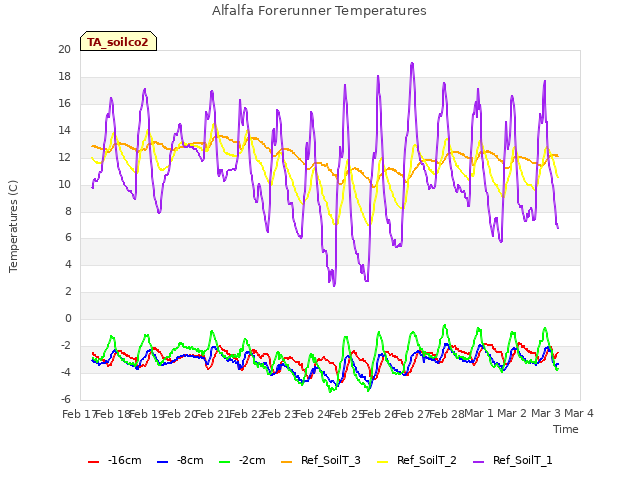Toggle the Ref_SoilT_2 legend entry
The width and height of the screenshot is (640, 480).
click(x=417, y=460)
